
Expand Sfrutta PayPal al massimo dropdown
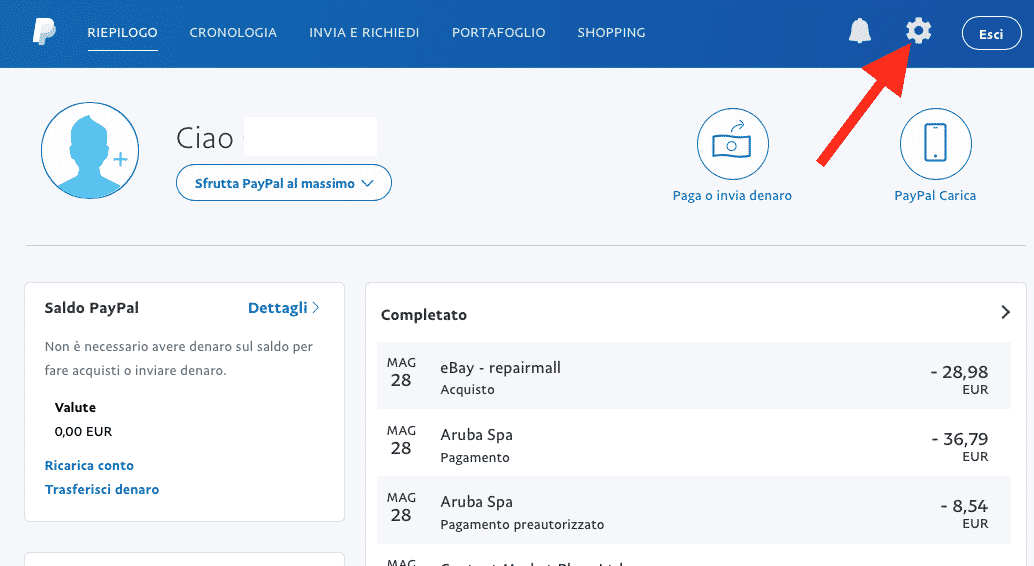(284, 183)
